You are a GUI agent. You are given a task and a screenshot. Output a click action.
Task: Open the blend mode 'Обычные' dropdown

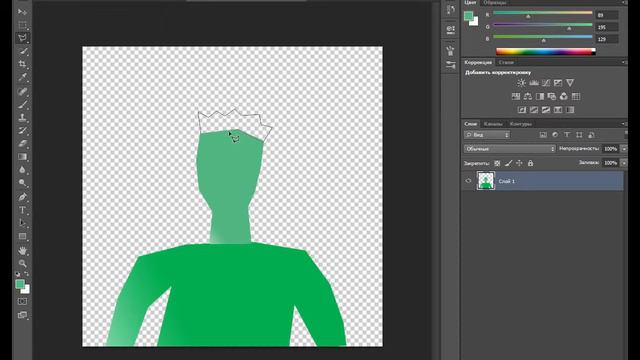(510, 149)
